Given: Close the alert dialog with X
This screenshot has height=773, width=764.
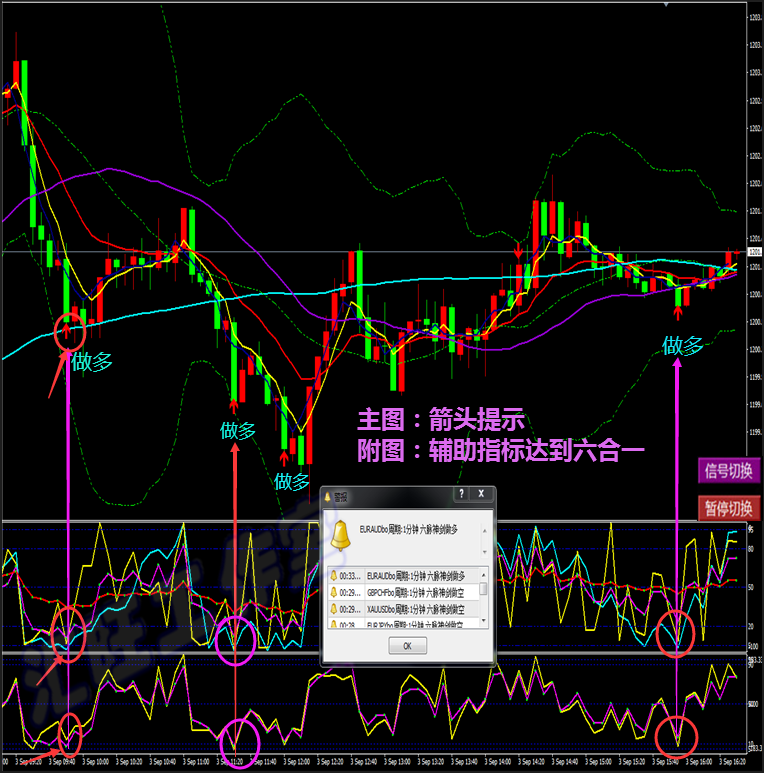Looking at the screenshot, I should click(481, 493).
